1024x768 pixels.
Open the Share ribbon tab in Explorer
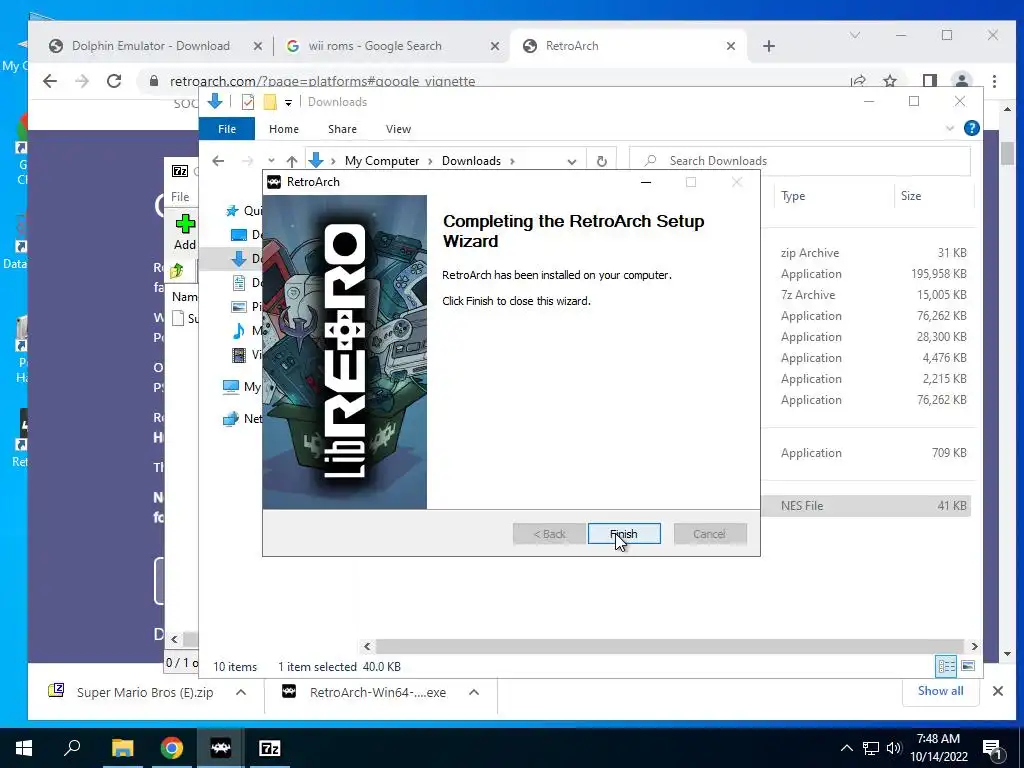(342, 129)
